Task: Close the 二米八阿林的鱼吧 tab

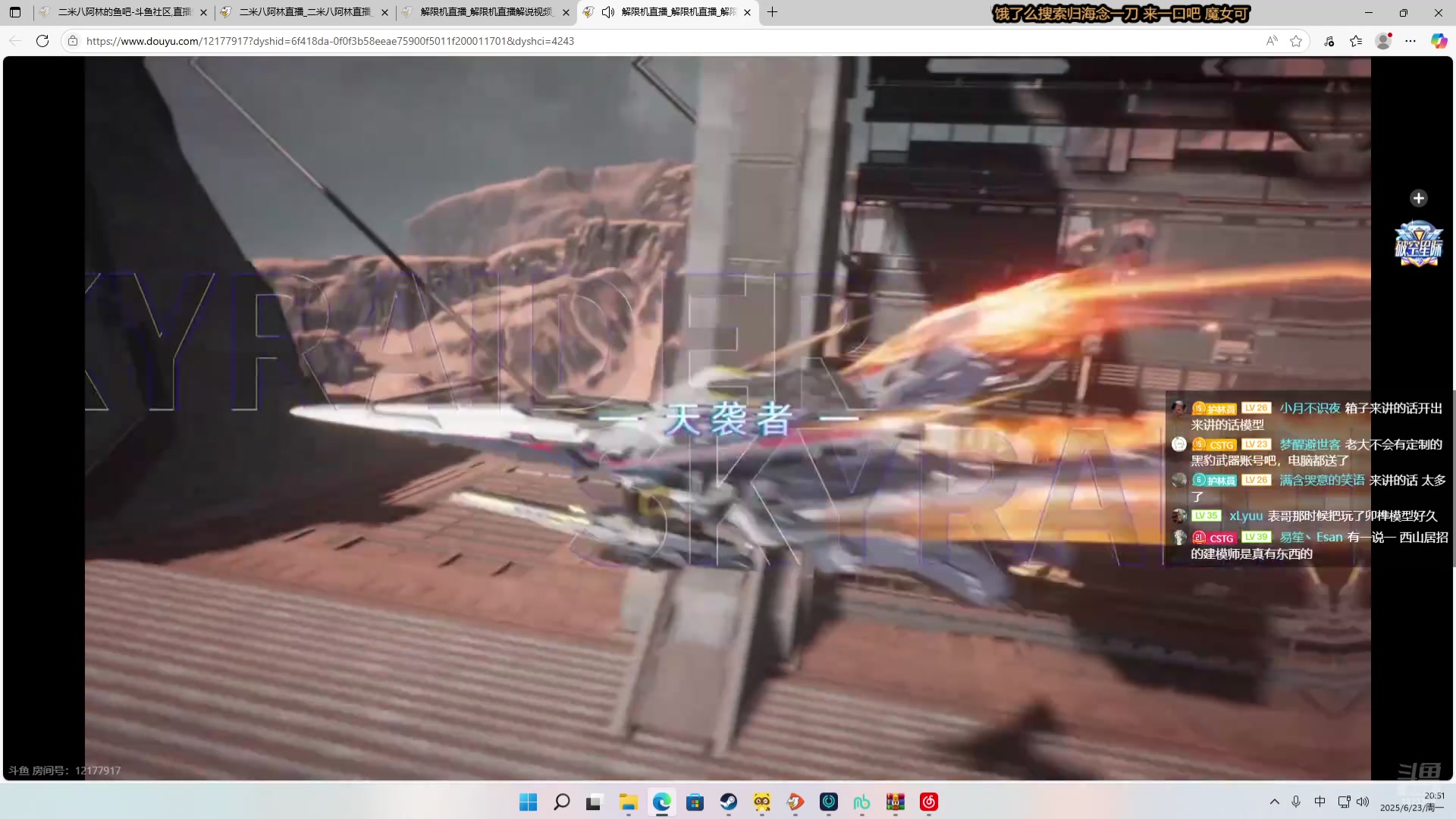Action: click(x=203, y=12)
